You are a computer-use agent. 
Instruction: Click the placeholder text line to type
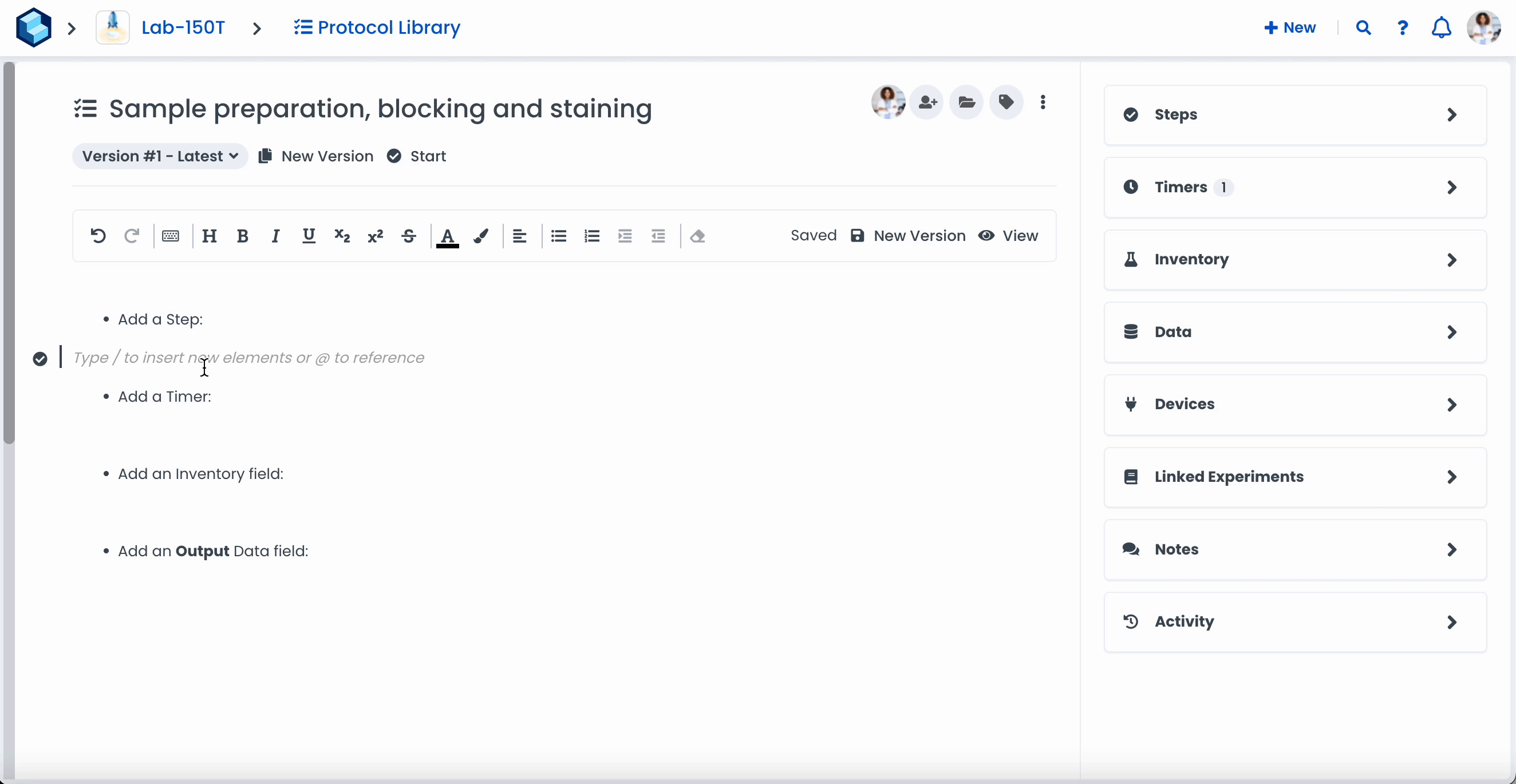248,358
